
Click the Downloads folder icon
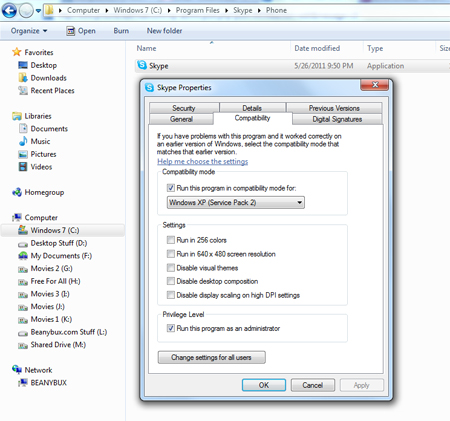pyautogui.click(x=23, y=78)
